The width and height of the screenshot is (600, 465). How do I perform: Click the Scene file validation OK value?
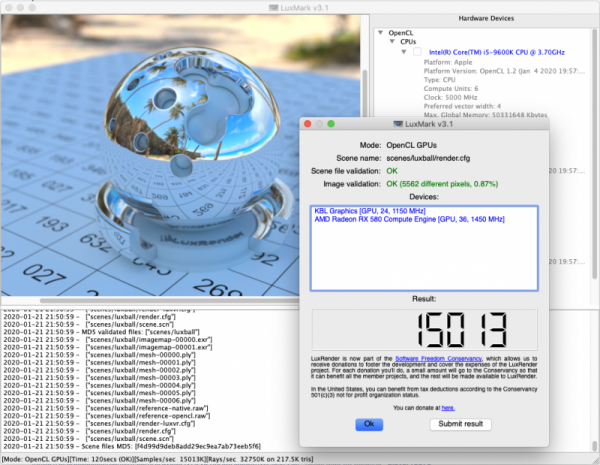coord(392,171)
